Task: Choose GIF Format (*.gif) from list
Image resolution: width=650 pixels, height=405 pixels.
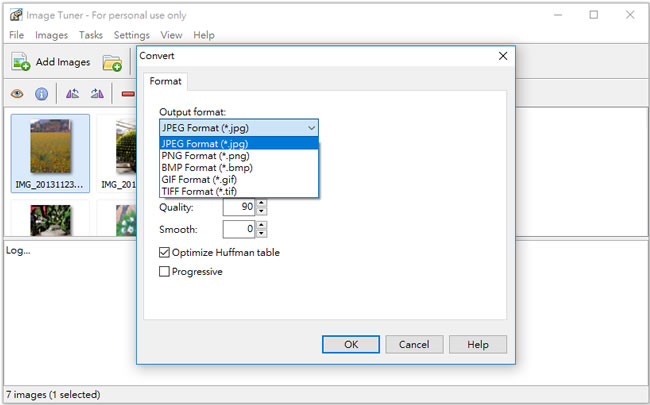Action: [239, 179]
